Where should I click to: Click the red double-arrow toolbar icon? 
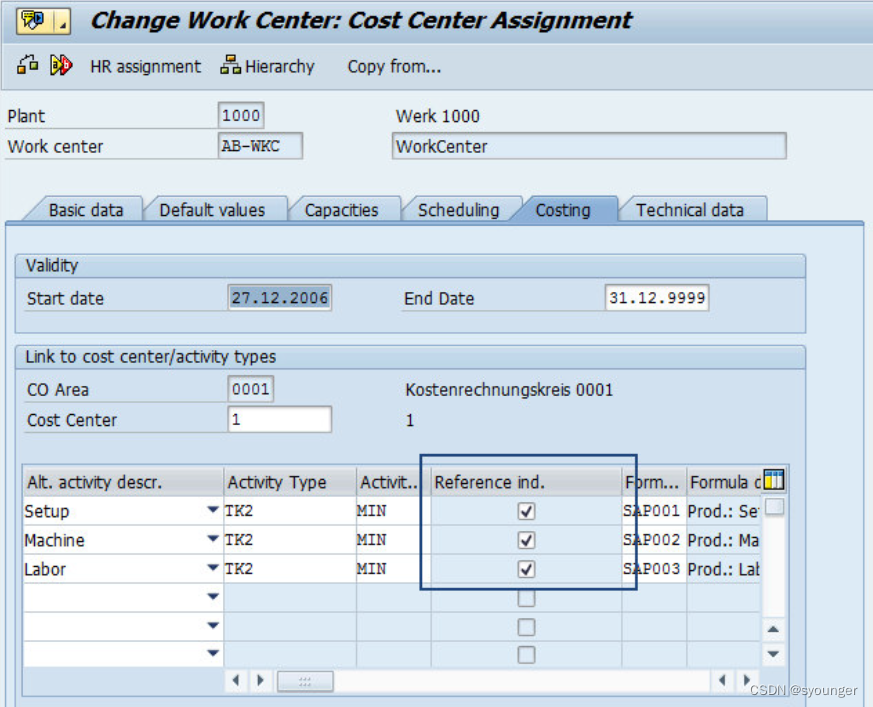coord(58,66)
